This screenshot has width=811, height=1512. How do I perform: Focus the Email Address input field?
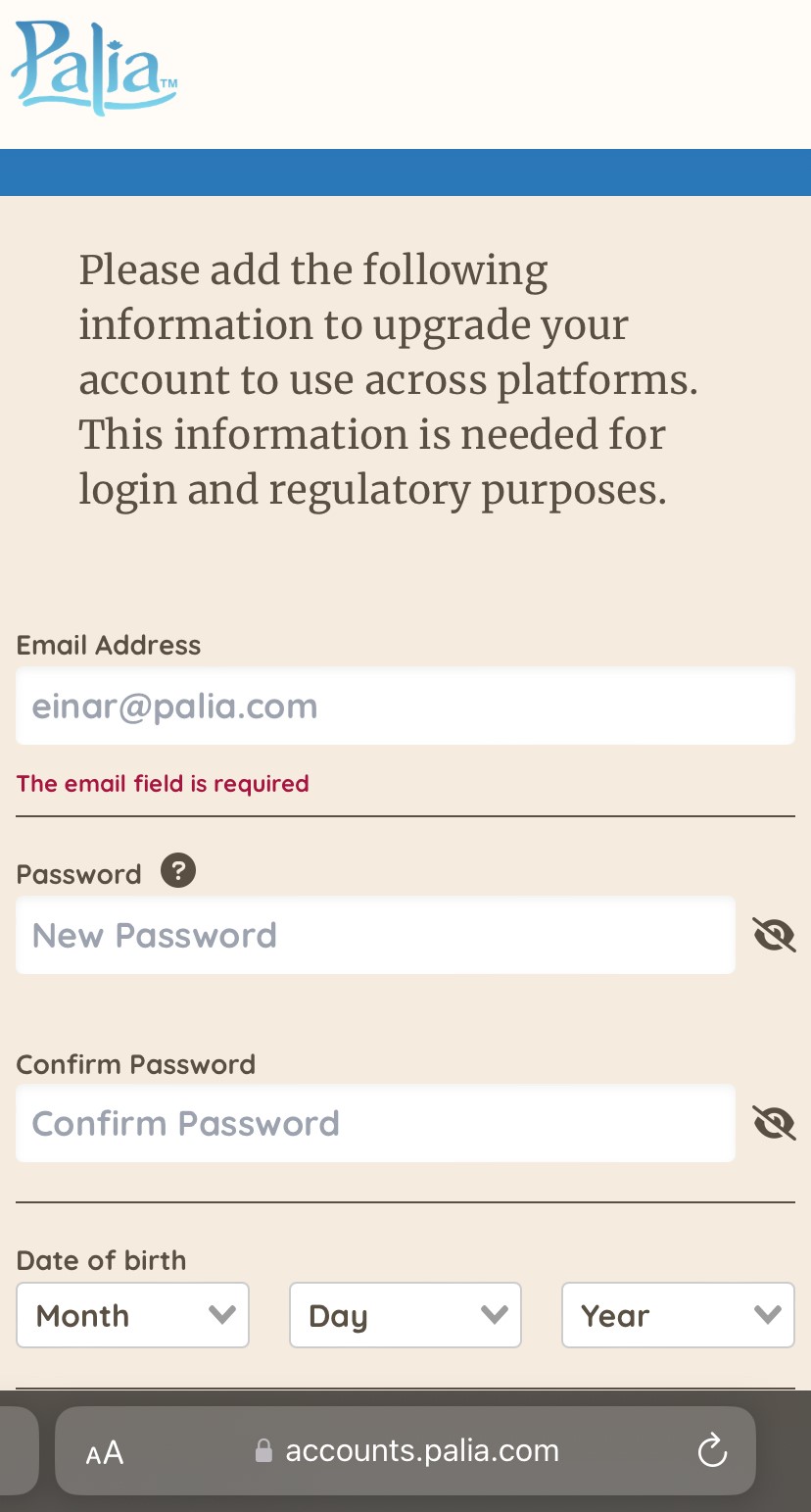405,706
